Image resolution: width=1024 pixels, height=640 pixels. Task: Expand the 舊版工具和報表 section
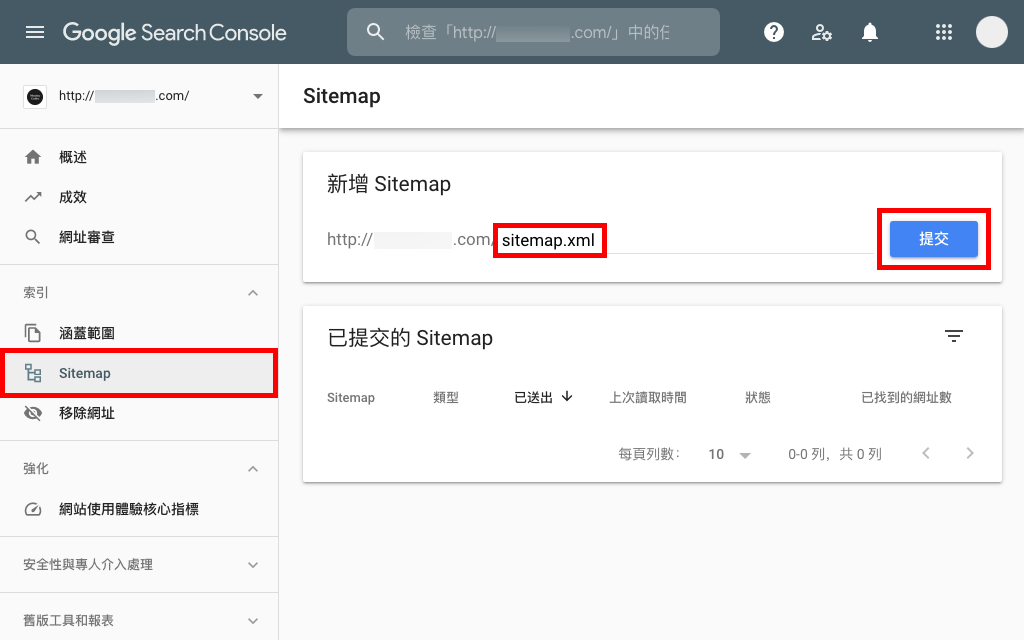(253, 620)
